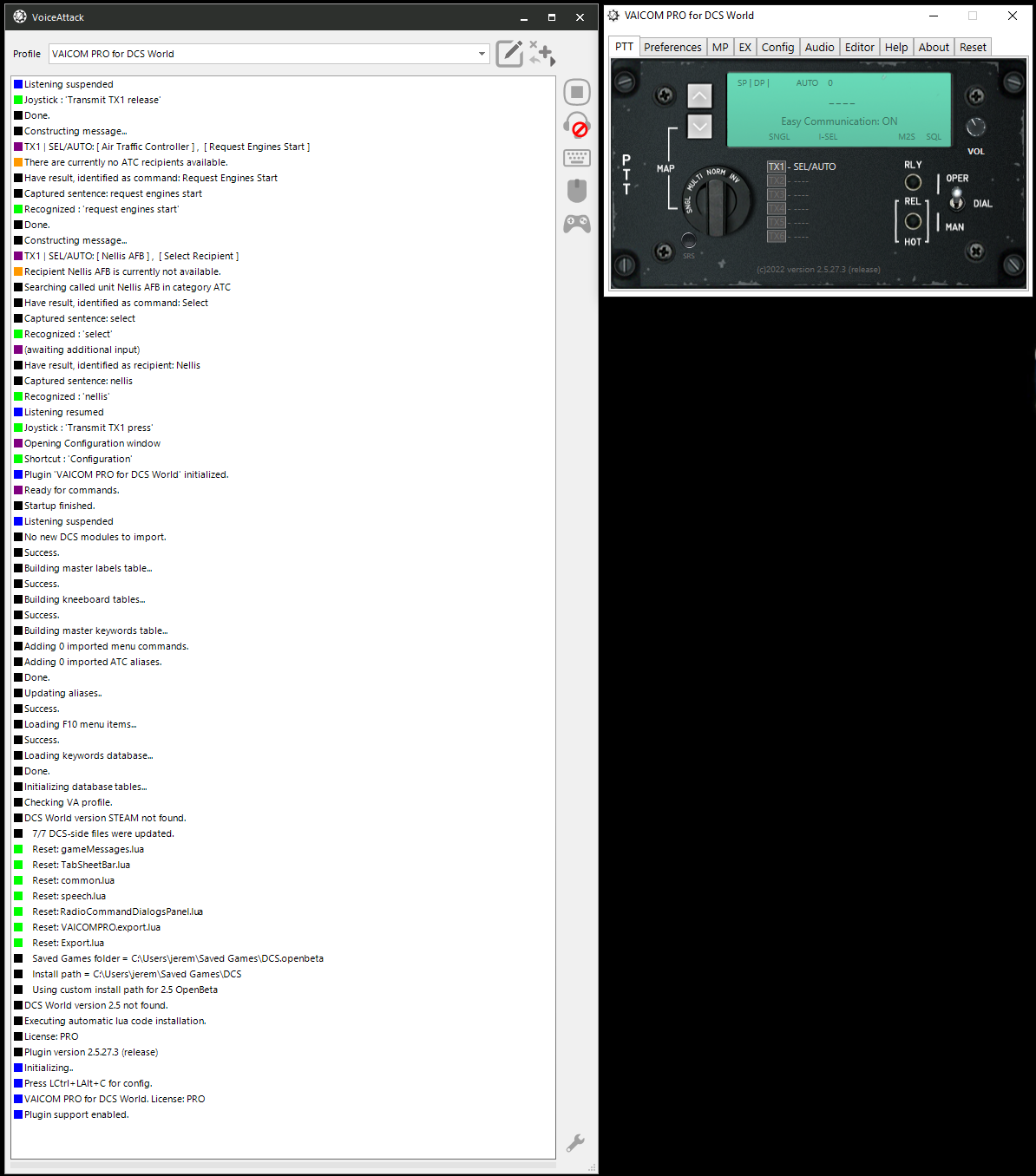Maximize the VoiceAttack window
1036x1176 pixels.
552,17
